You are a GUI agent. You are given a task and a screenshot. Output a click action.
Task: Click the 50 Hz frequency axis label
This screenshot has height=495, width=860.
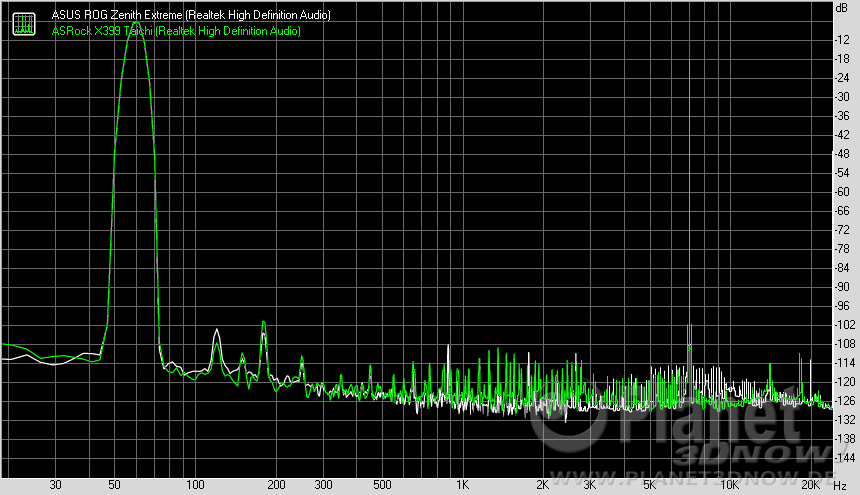pyautogui.click(x=114, y=485)
